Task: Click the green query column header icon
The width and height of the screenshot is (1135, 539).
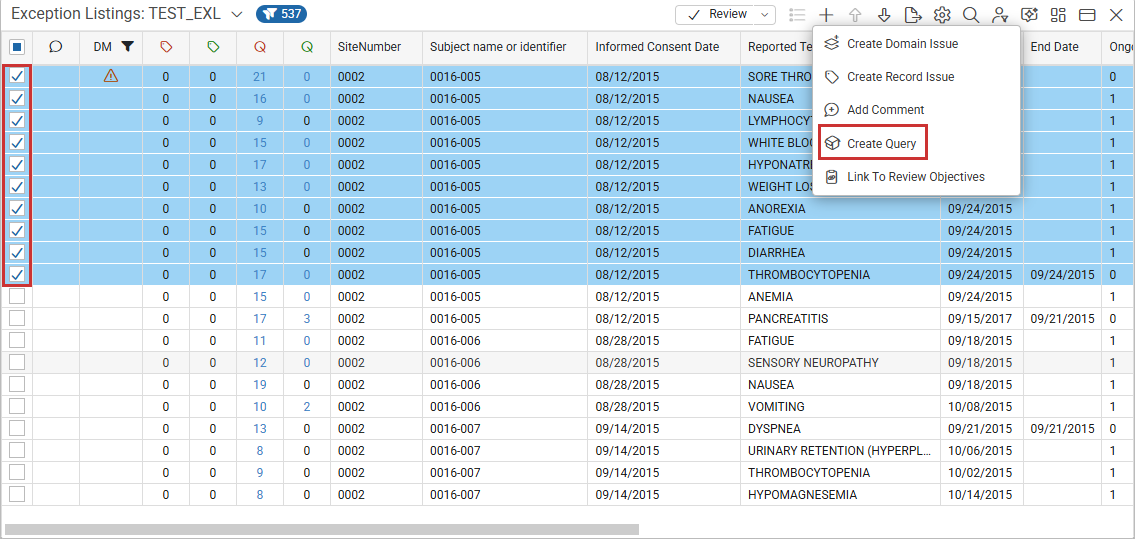Action: (x=307, y=47)
